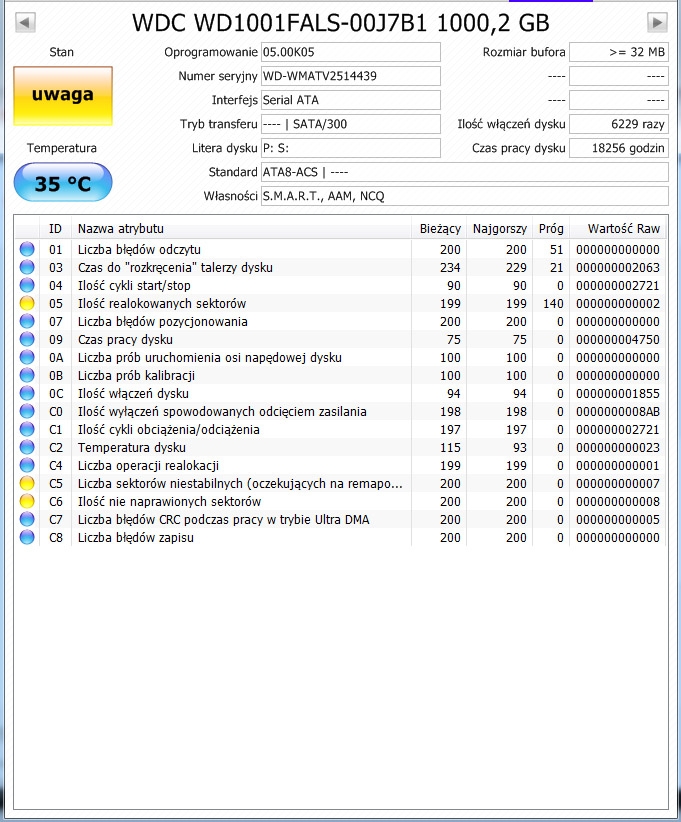Click the blue status icon for attribute C8
The height and width of the screenshot is (822, 681).
27,537
